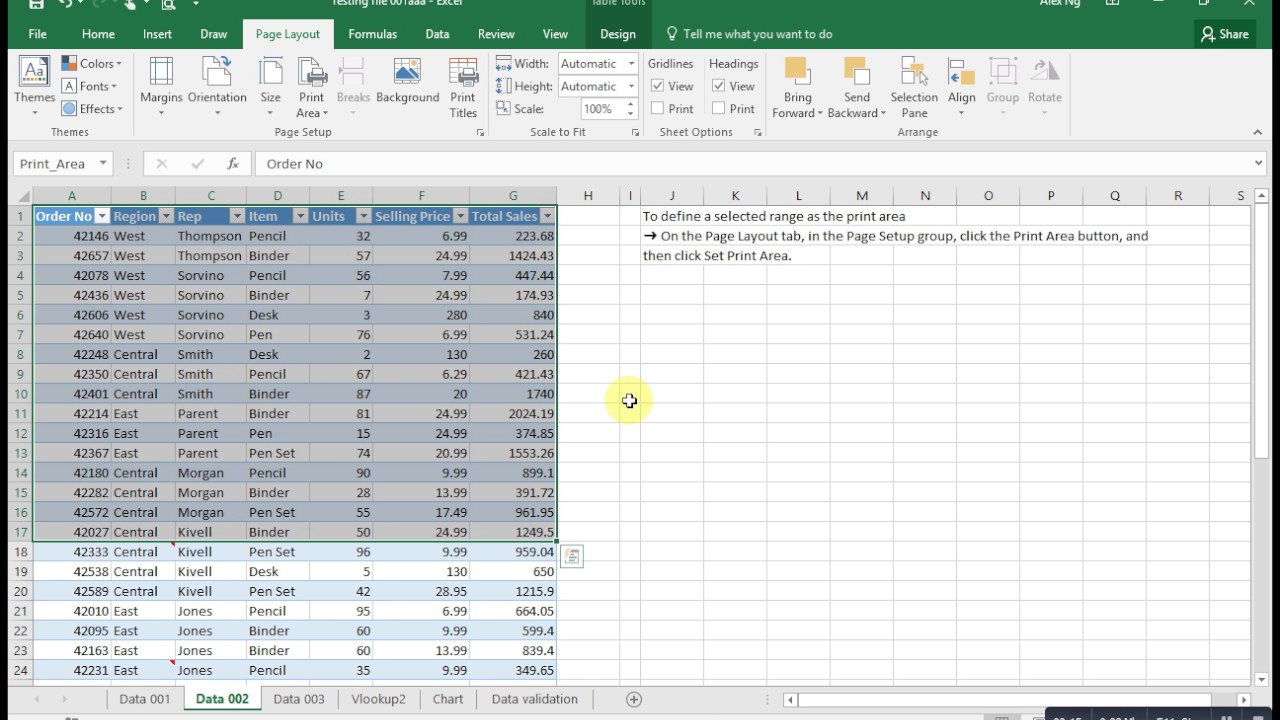The width and height of the screenshot is (1280, 720).
Task: Switch to the Insert tab
Action: tap(157, 34)
